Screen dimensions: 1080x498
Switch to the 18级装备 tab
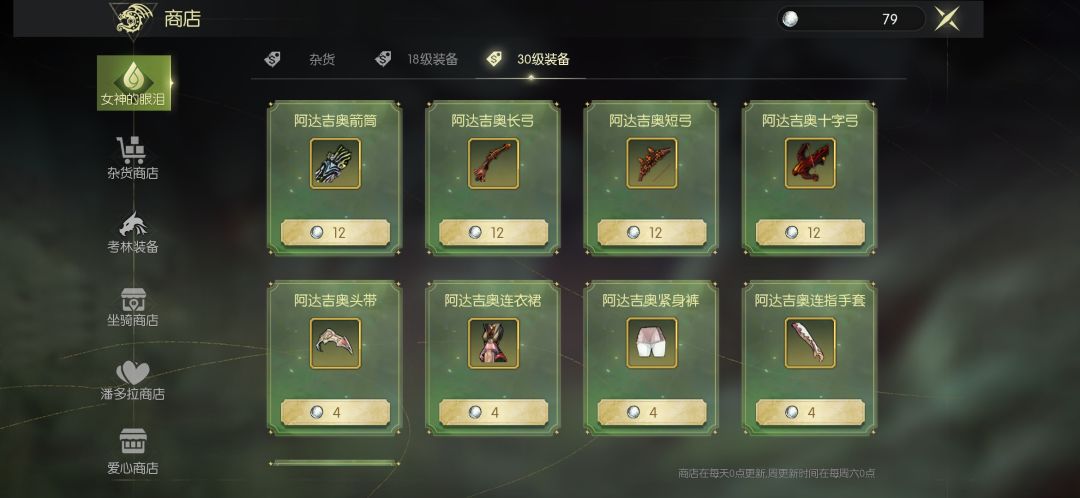(433, 59)
